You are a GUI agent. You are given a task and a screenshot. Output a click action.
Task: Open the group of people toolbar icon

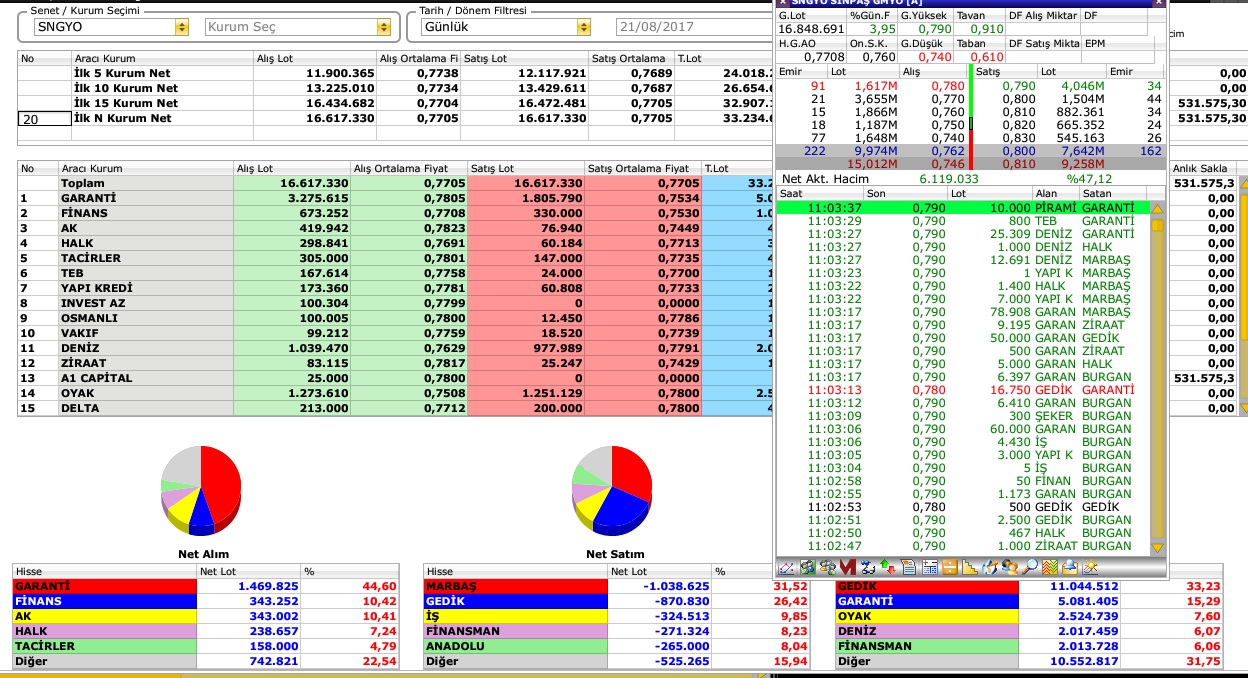click(827, 568)
